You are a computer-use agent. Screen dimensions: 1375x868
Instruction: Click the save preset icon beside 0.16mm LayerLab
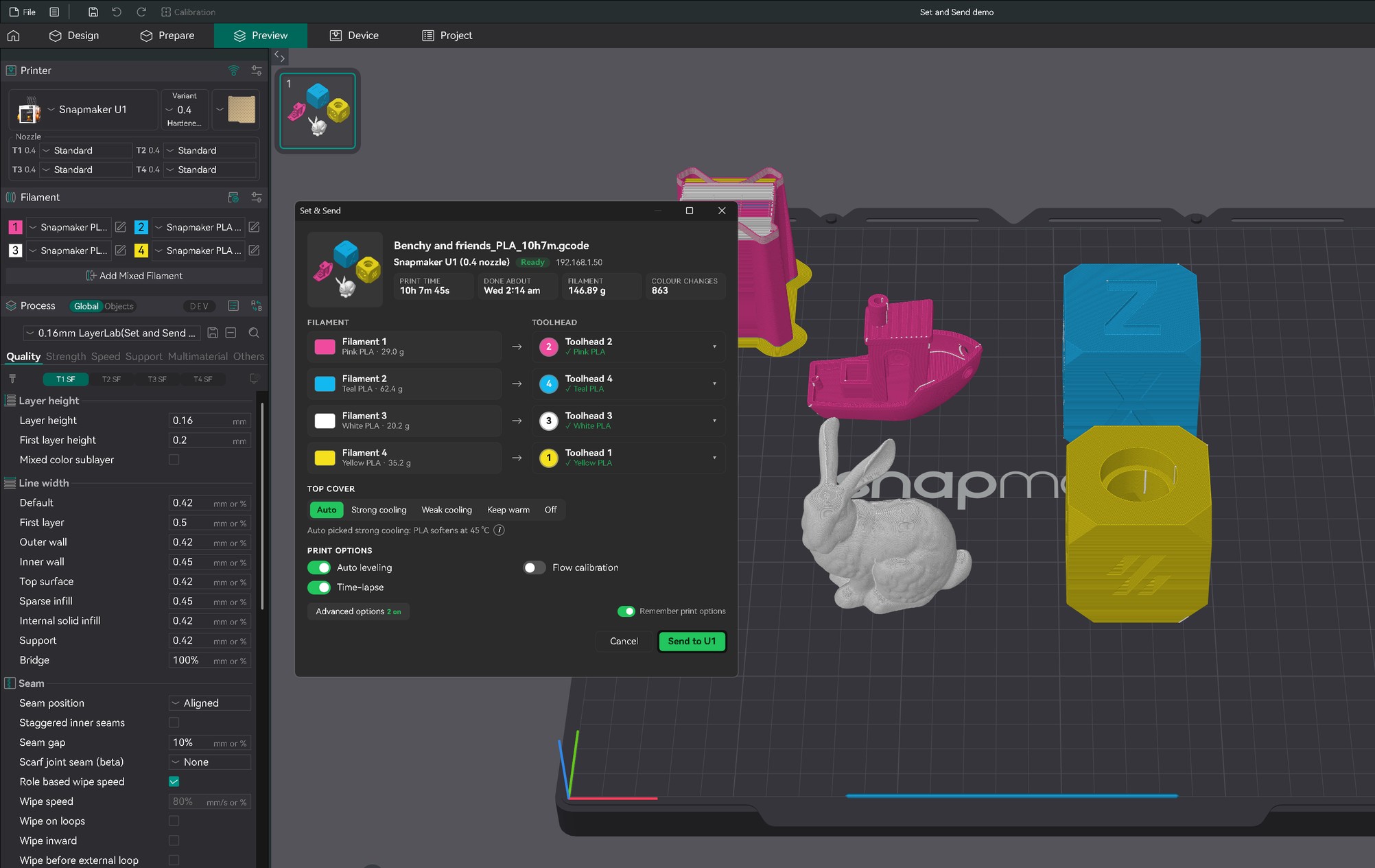pyautogui.click(x=213, y=333)
